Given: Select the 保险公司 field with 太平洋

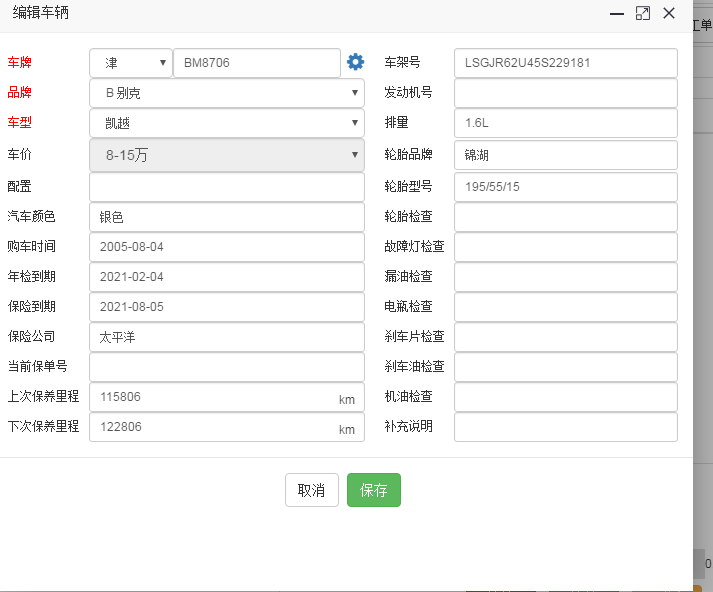Looking at the screenshot, I should (x=227, y=337).
